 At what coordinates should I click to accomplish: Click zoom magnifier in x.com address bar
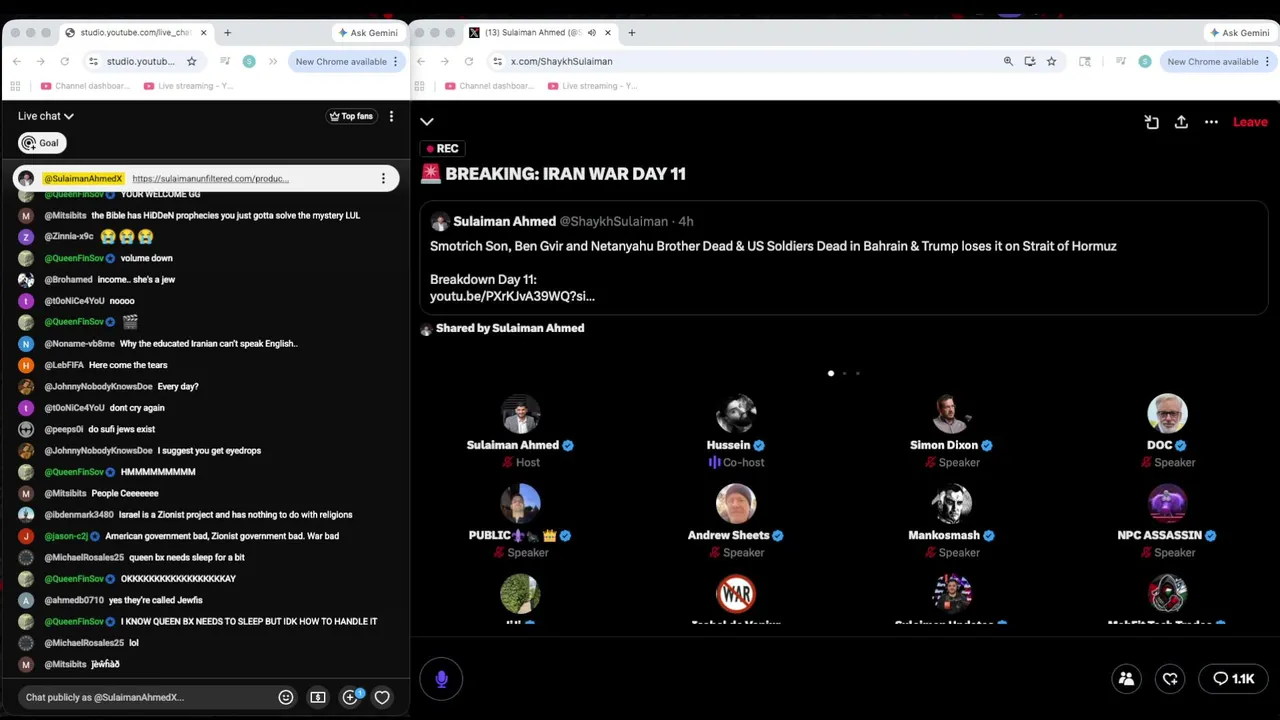(x=1008, y=61)
